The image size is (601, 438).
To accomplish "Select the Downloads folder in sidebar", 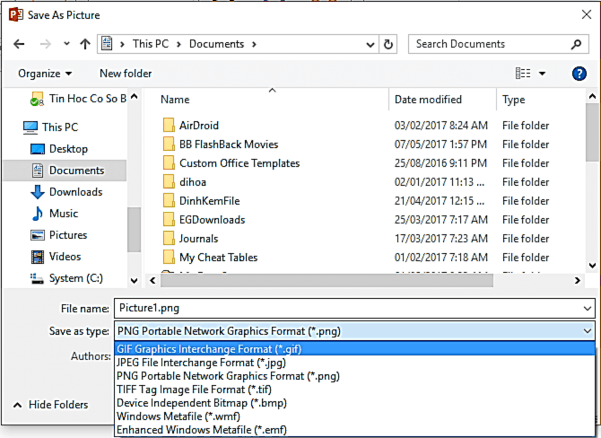I will [75, 192].
